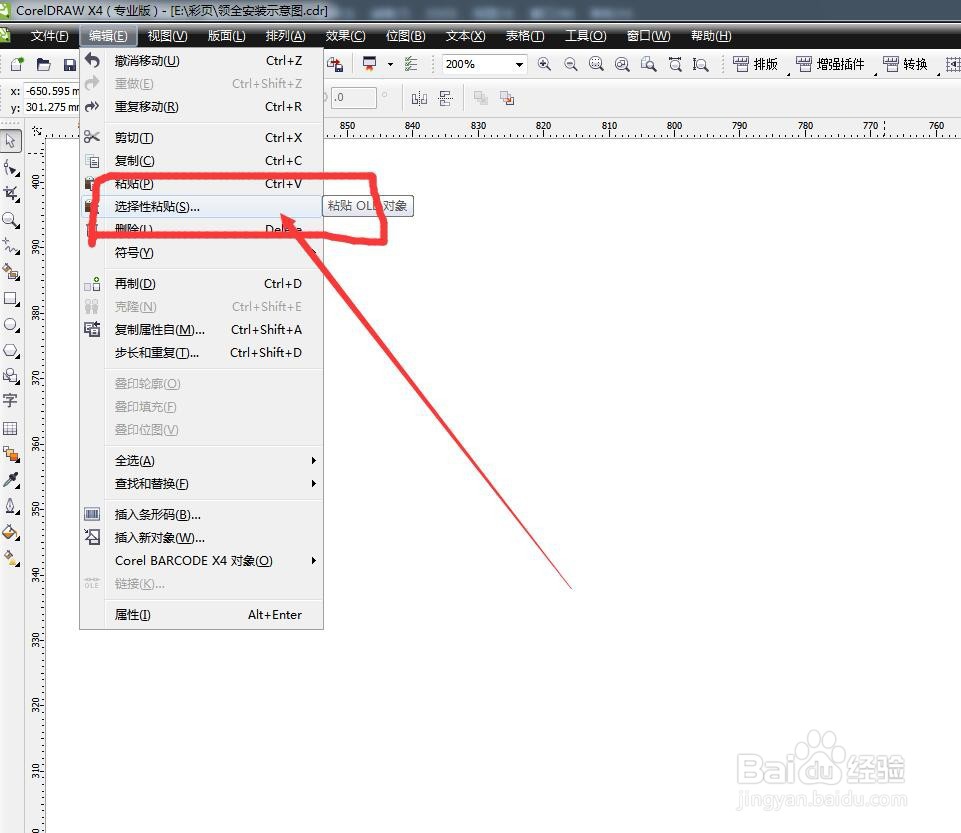Viewport: 961px width, 833px height.
Task: Open the 排列(A) menu
Action: (x=285, y=36)
